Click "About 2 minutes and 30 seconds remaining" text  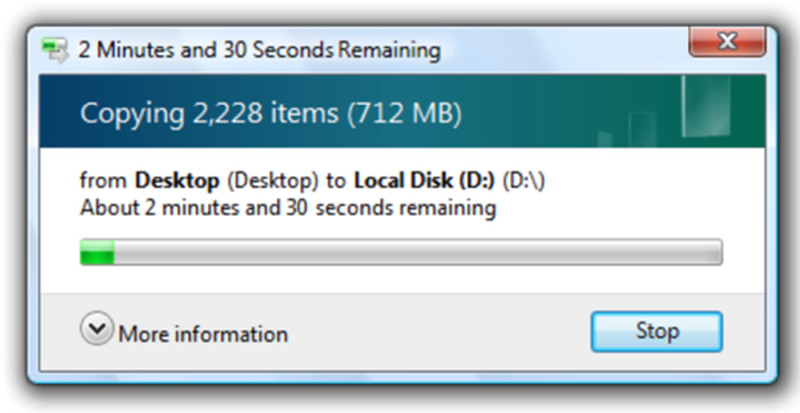pos(288,208)
